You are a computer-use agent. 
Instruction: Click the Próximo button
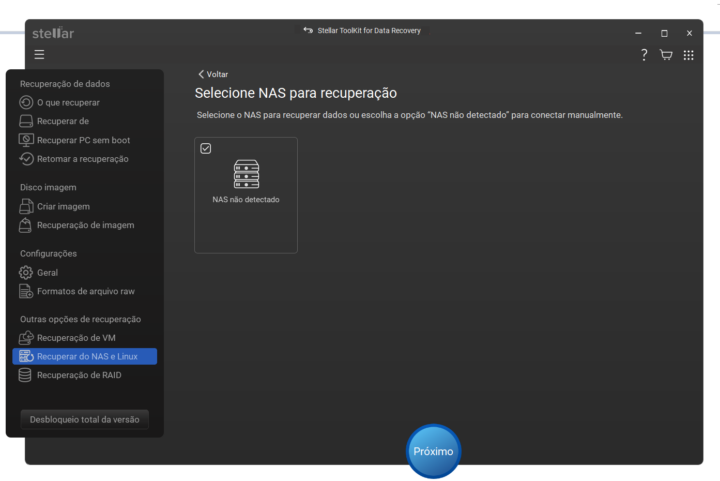(x=433, y=451)
